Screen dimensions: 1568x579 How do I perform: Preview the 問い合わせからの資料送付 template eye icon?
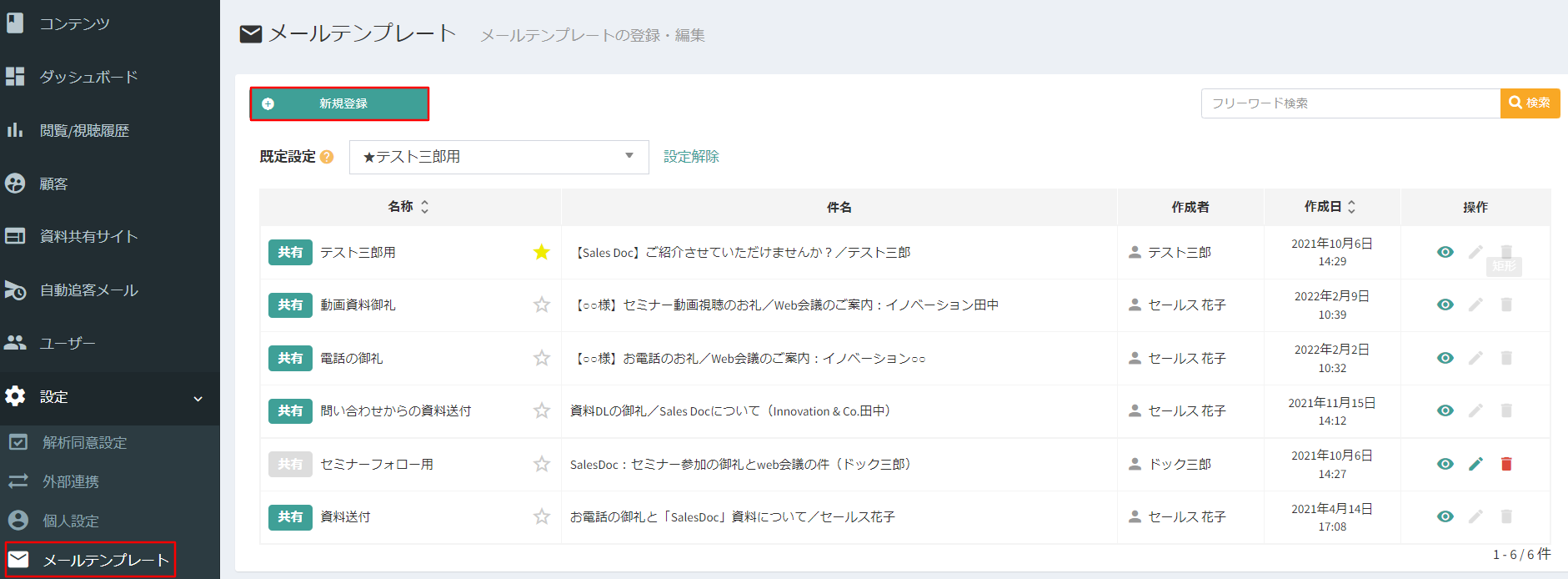tap(1445, 410)
